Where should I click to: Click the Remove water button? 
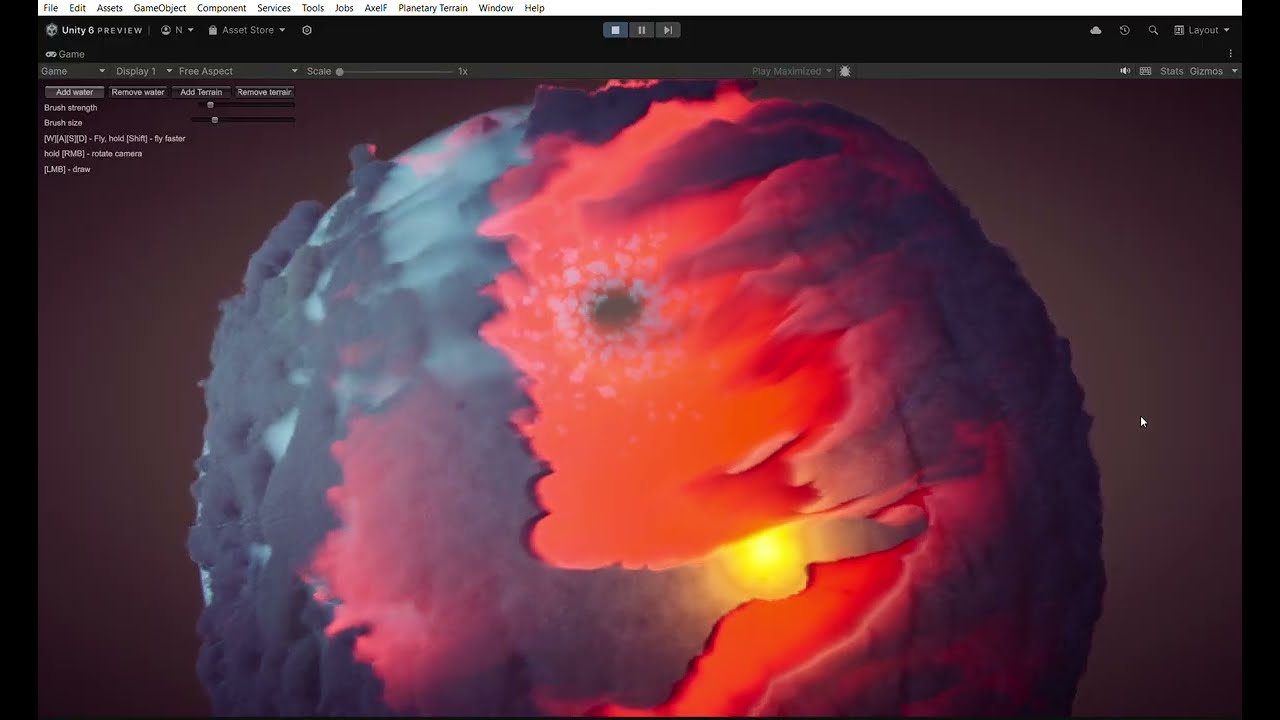point(138,92)
